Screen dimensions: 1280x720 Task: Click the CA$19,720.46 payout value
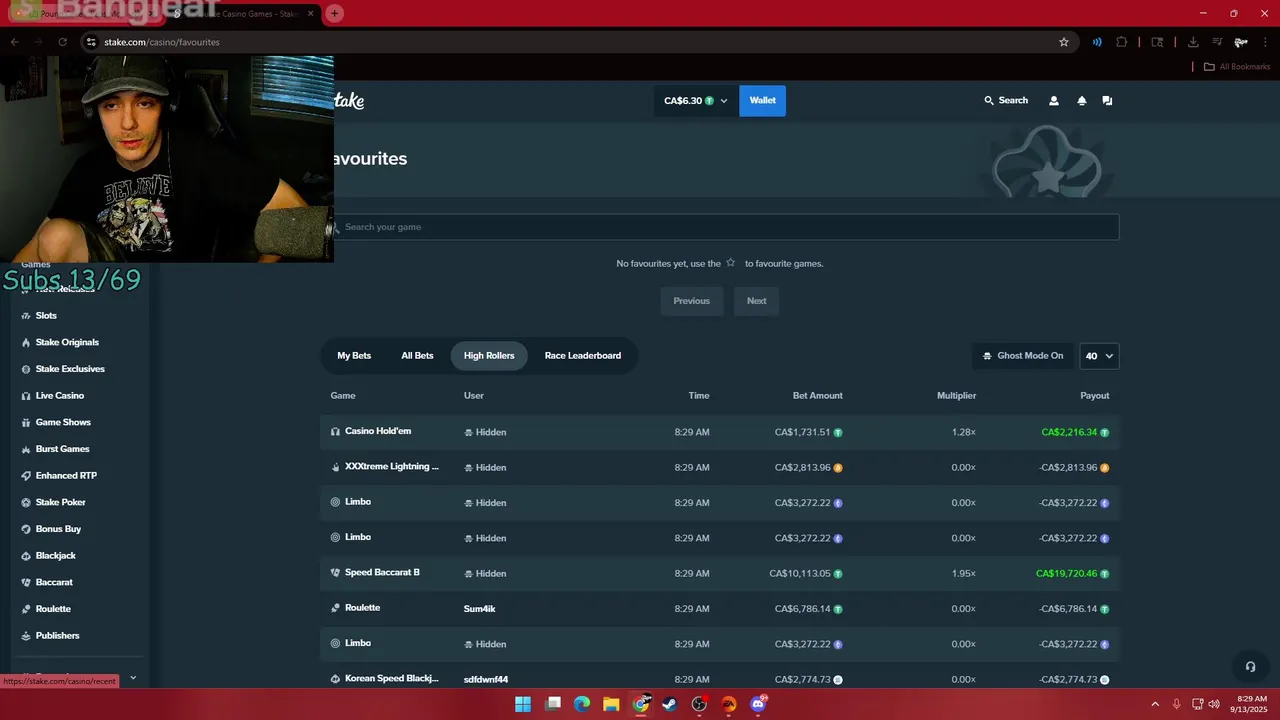(x=1067, y=574)
